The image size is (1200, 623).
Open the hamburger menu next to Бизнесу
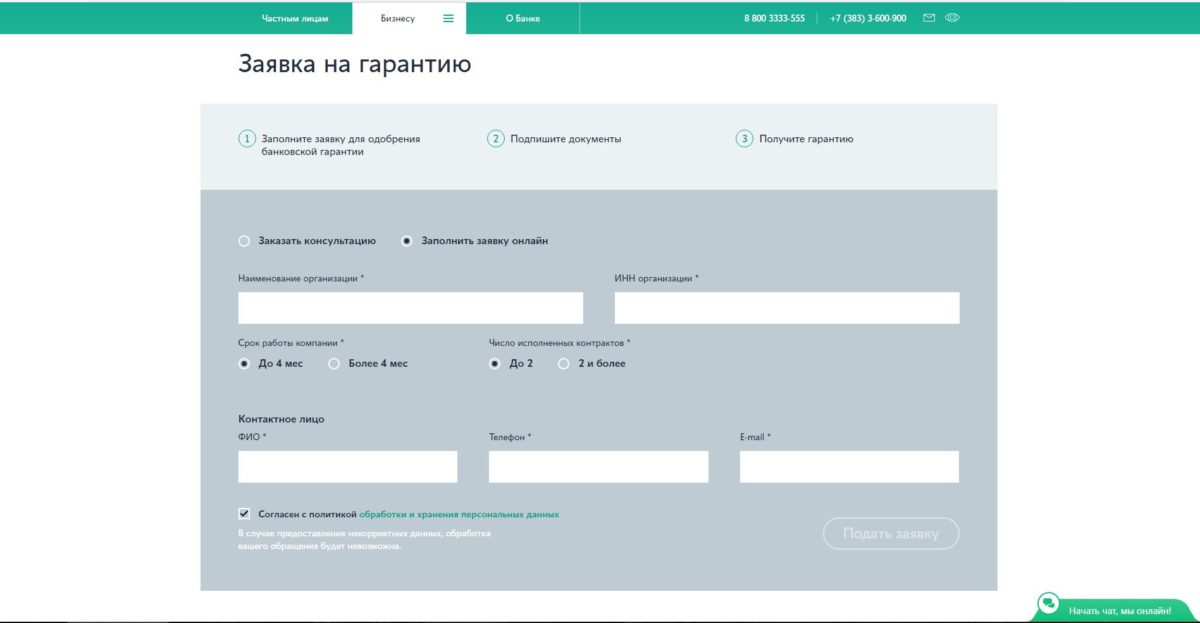(448, 18)
